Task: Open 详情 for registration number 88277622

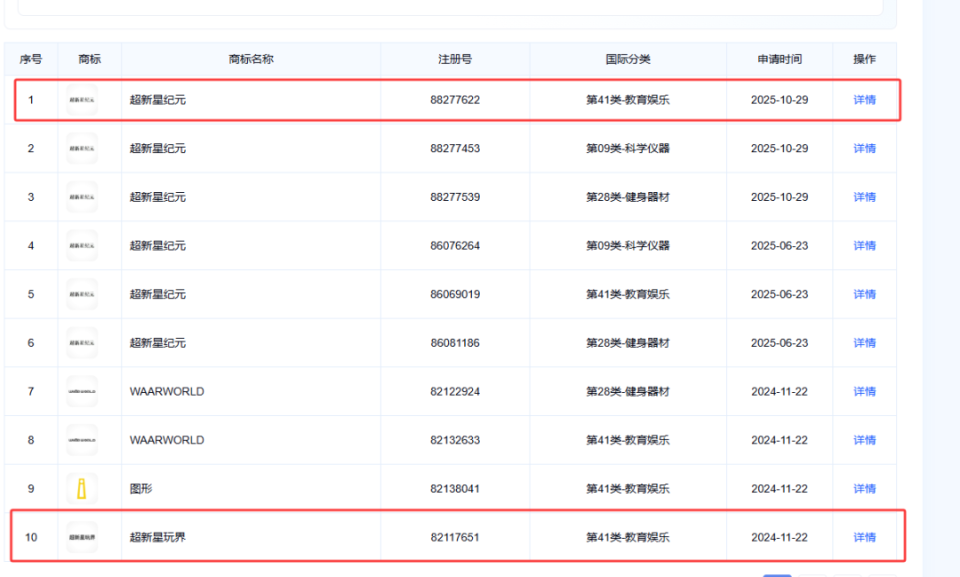Action: pos(864,100)
